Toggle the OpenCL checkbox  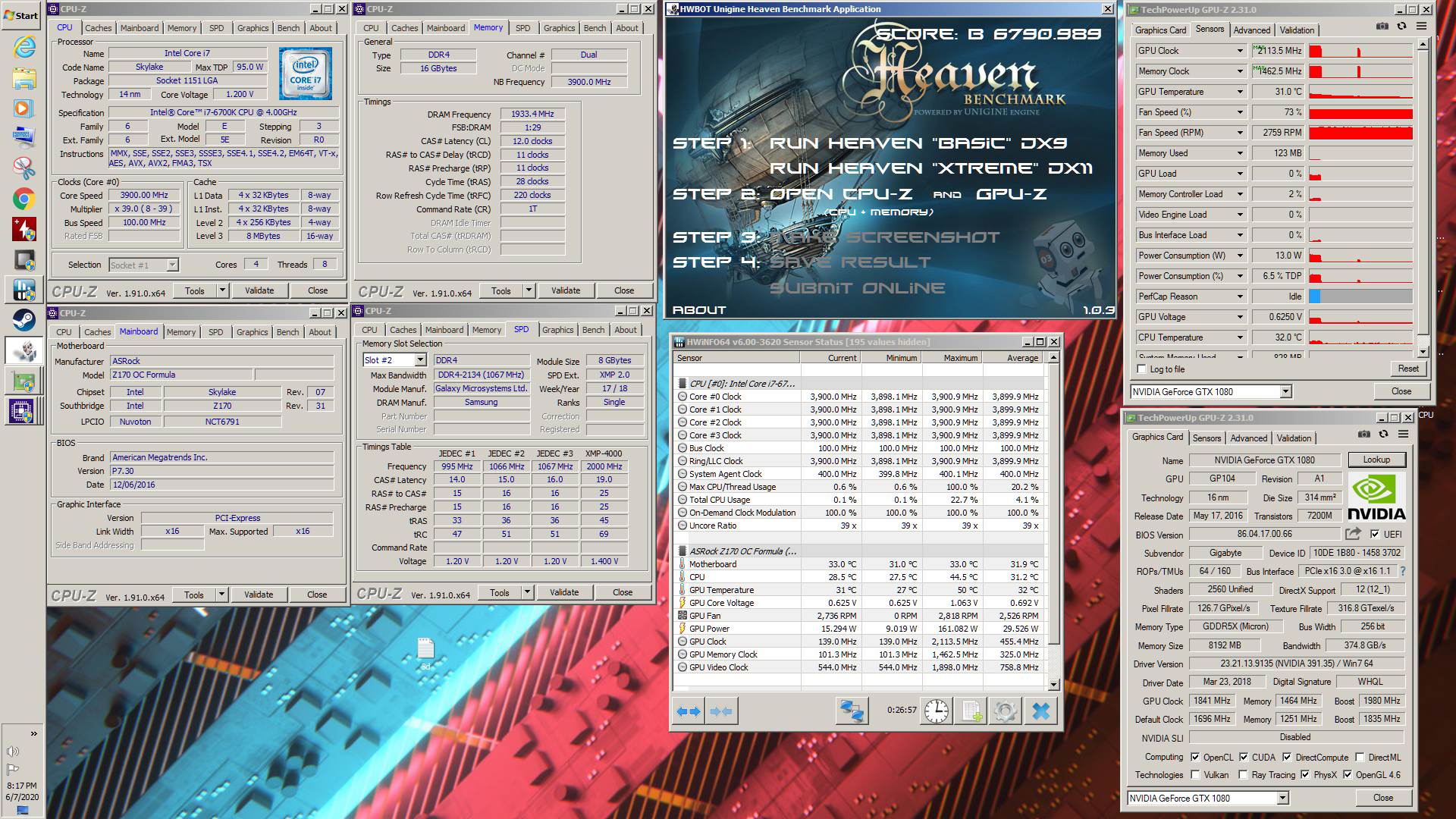point(1195,757)
